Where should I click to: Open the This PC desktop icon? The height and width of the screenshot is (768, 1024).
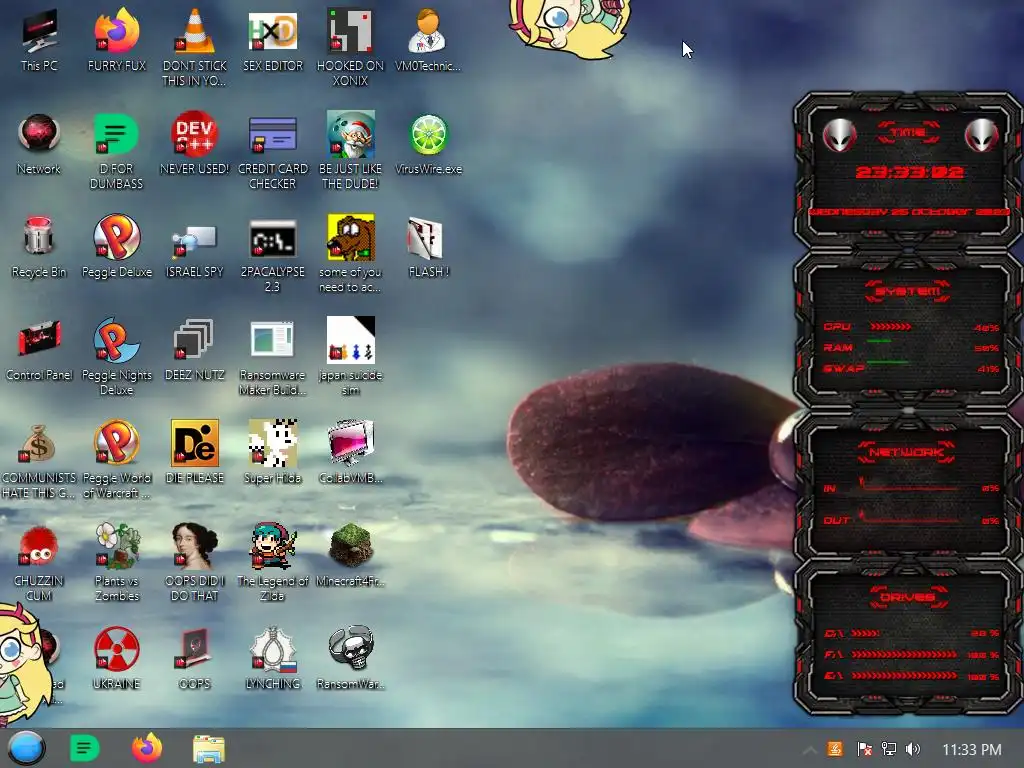click(x=39, y=40)
